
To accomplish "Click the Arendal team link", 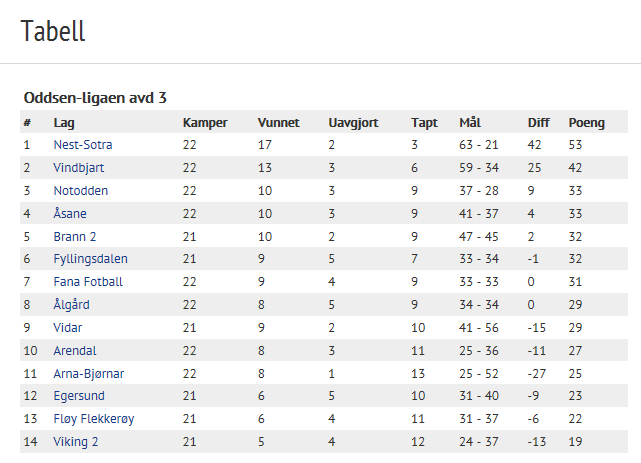I will [x=76, y=350].
